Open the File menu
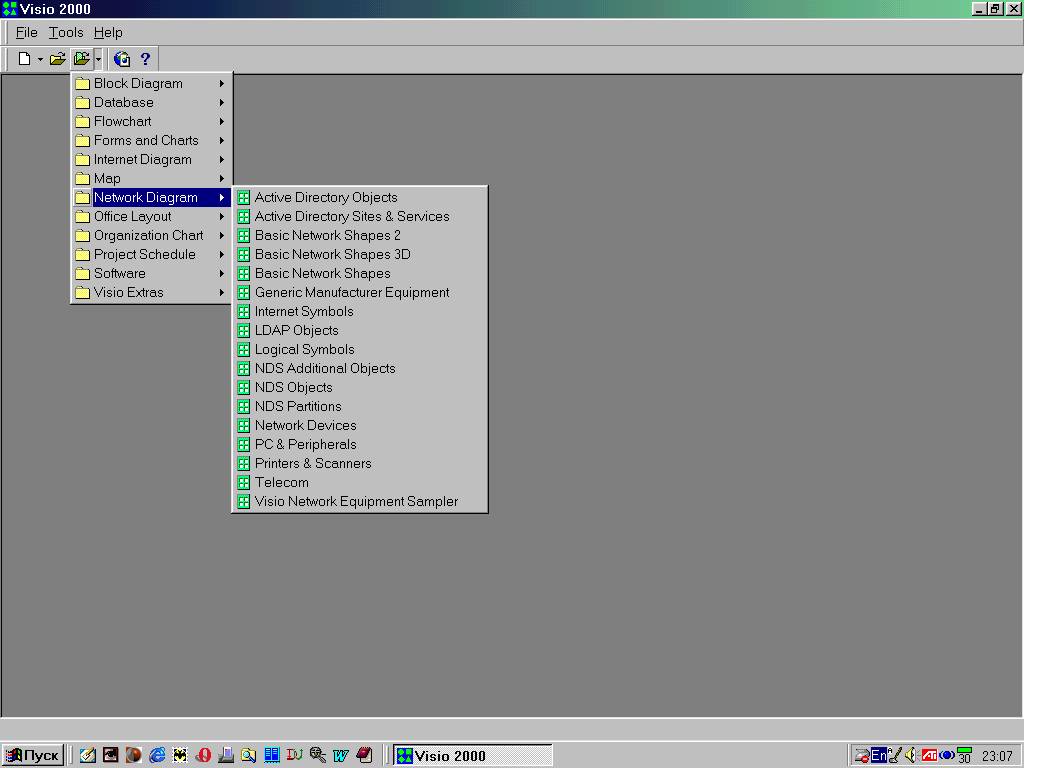 click(26, 32)
